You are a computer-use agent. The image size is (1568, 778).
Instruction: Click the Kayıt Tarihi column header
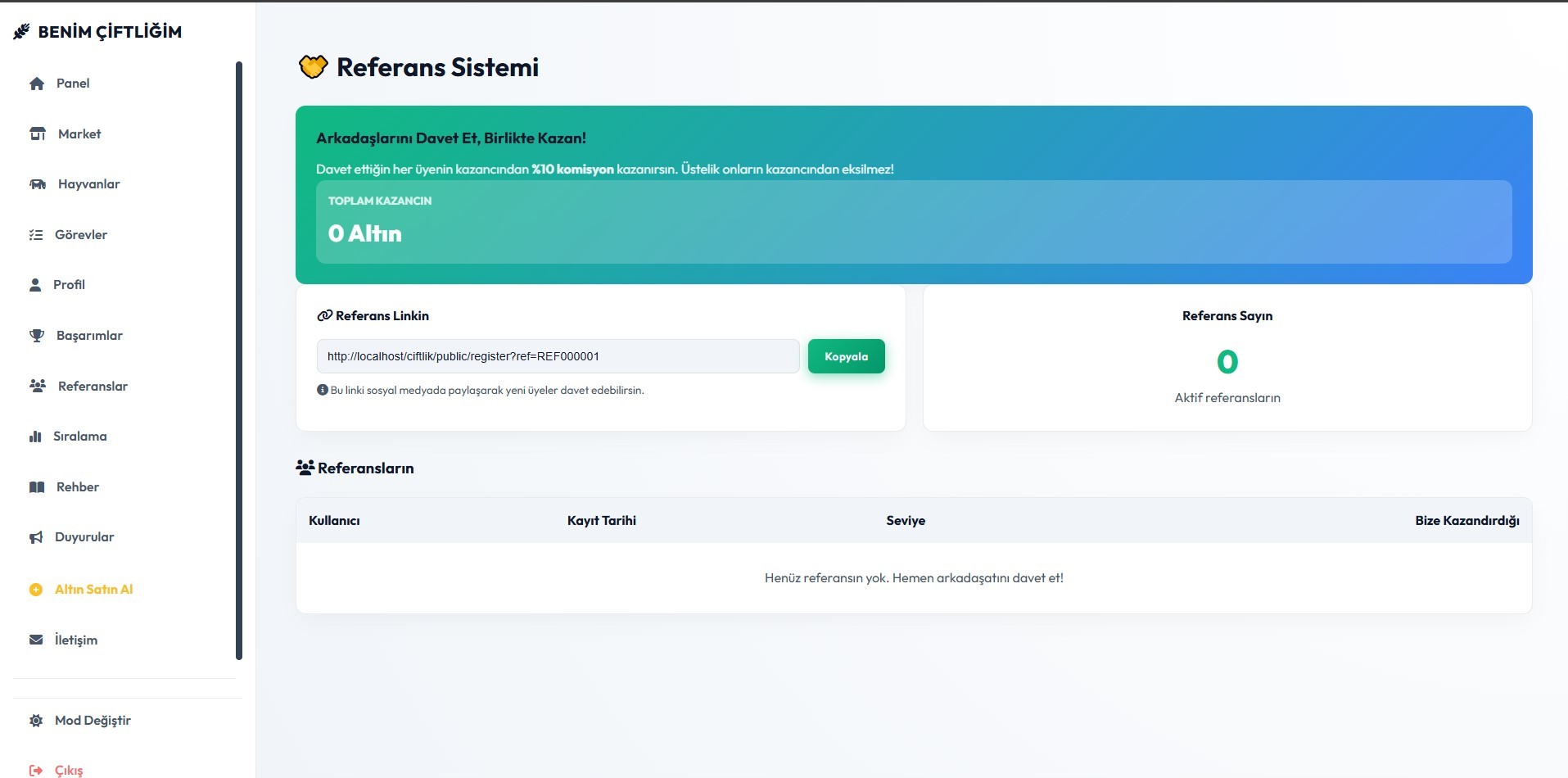[x=601, y=521]
